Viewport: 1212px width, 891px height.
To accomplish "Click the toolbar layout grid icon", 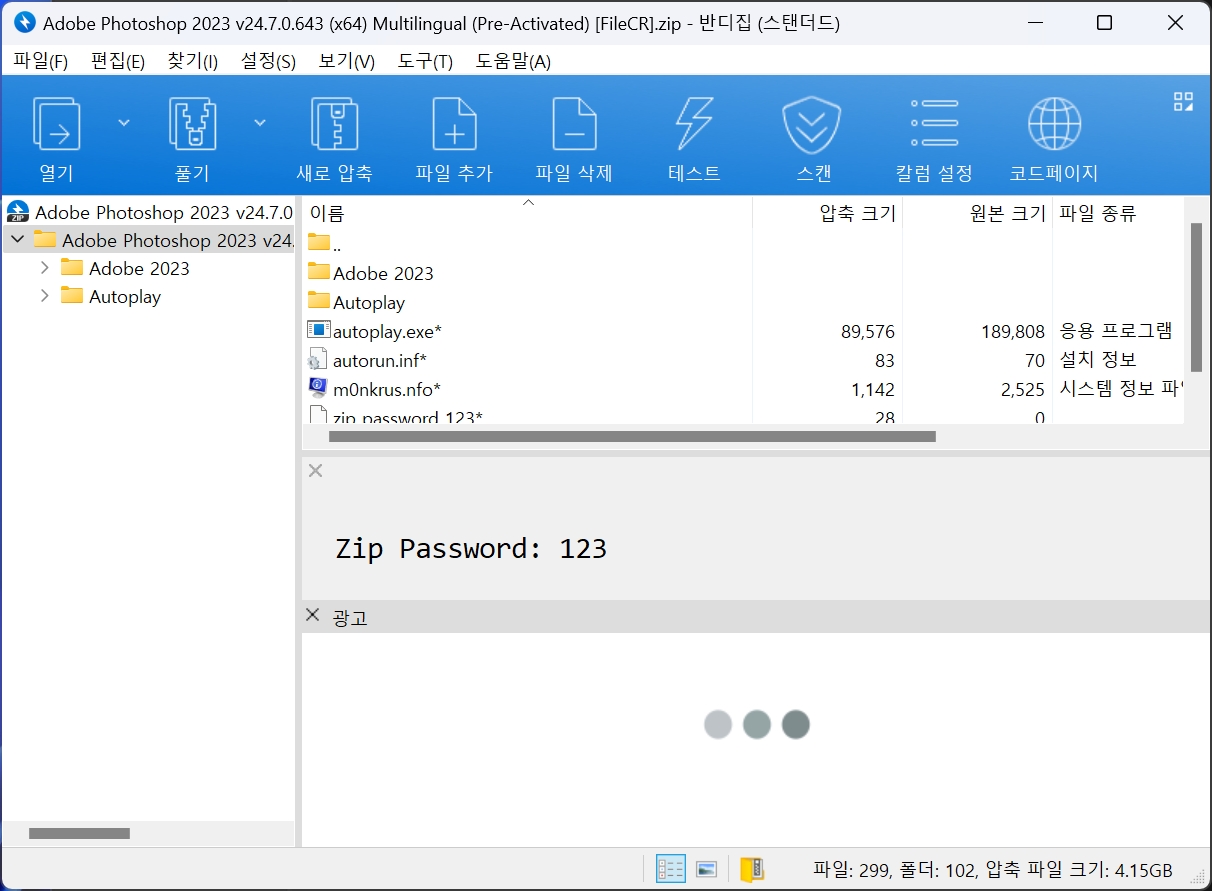I will [1183, 101].
